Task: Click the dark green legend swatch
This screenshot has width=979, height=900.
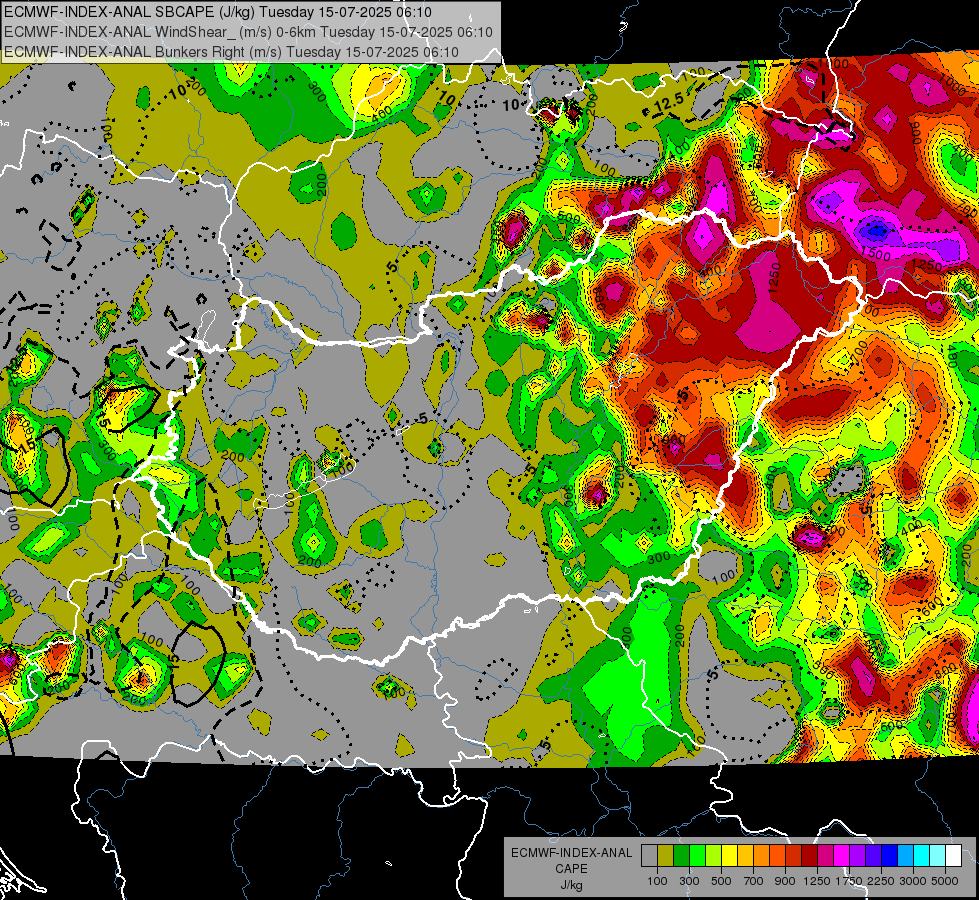Action: (x=681, y=856)
